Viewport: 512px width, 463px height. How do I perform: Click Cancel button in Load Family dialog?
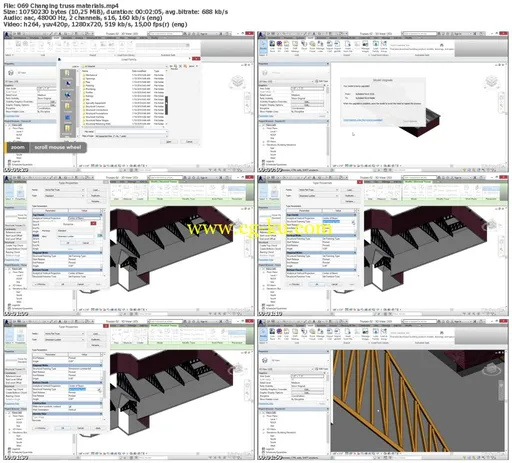pos(189,142)
